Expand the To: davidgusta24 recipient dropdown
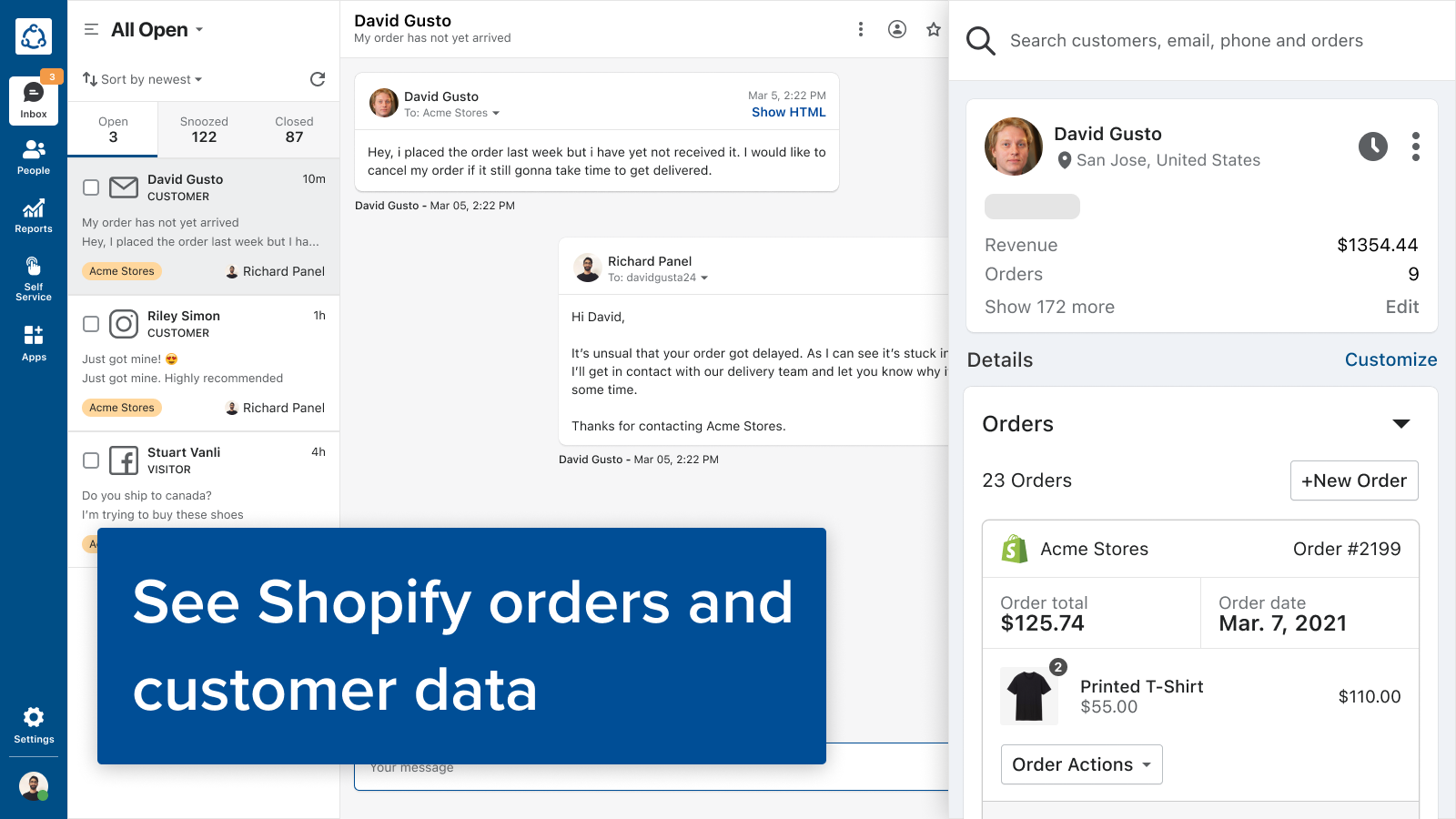This screenshot has width=1456, height=819. [658, 278]
